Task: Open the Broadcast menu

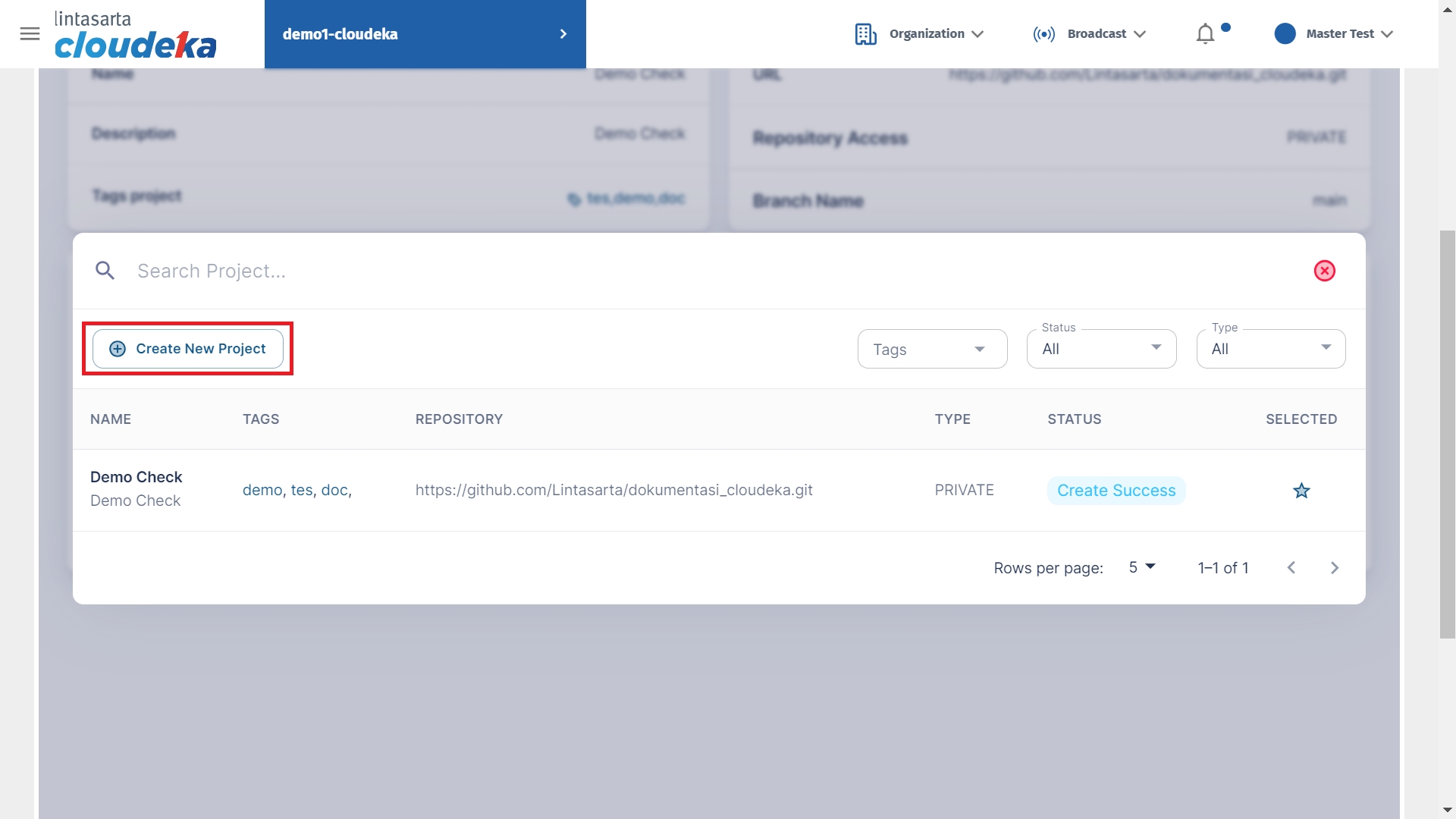Action: (1106, 34)
